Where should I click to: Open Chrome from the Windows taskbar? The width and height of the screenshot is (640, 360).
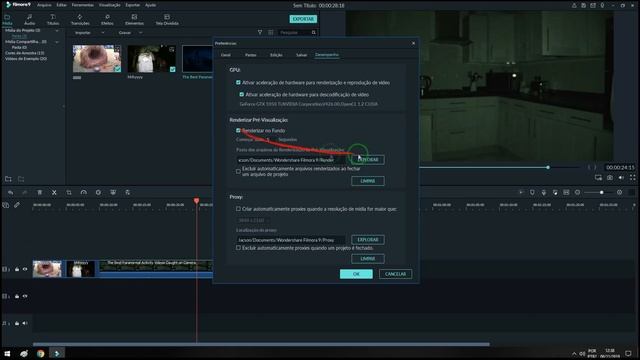pyautogui.click(x=40, y=353)
